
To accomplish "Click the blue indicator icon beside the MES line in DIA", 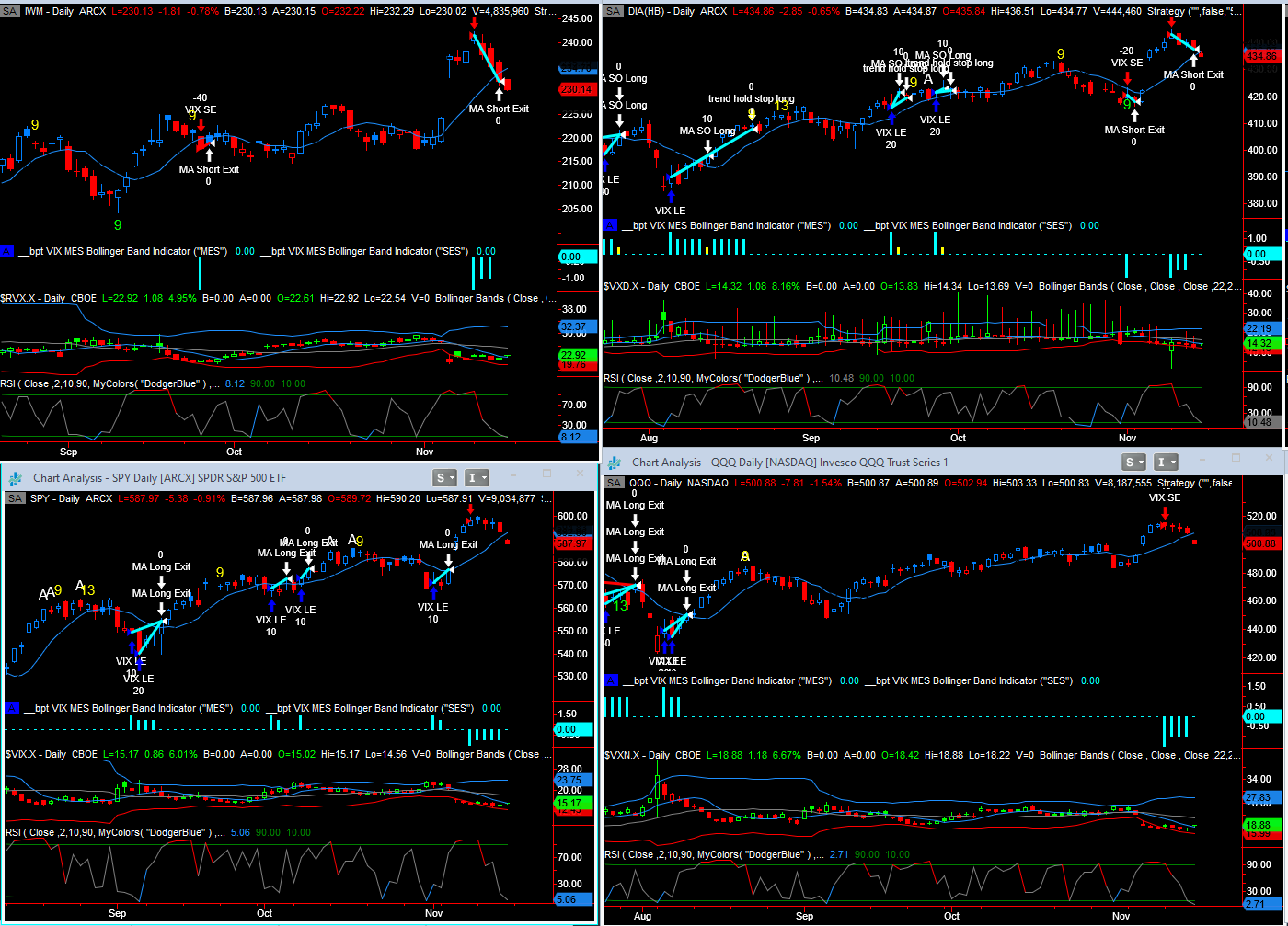I will click(610, 225).
